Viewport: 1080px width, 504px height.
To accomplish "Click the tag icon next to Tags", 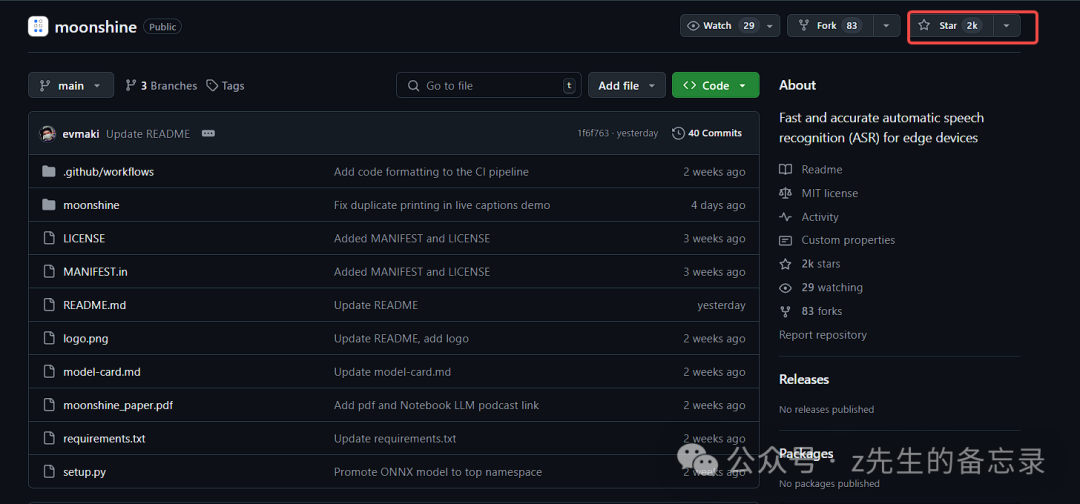I will (x=212, y=86).
